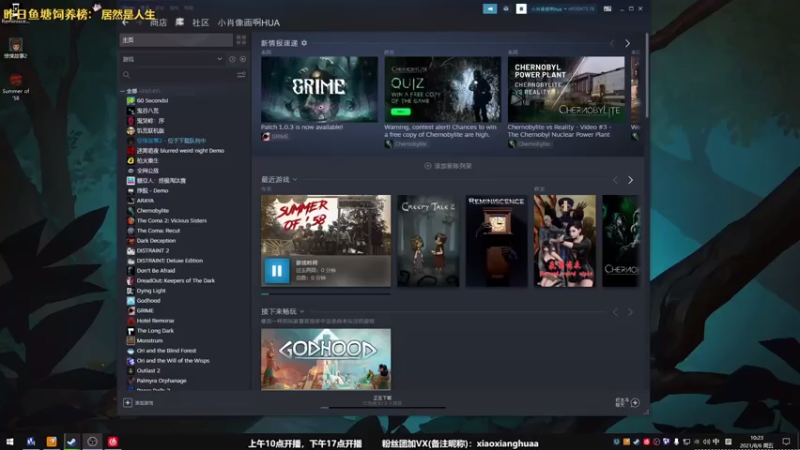Click the library home field
This screenshot has width=800, height=450.
(x=176, y=40)
